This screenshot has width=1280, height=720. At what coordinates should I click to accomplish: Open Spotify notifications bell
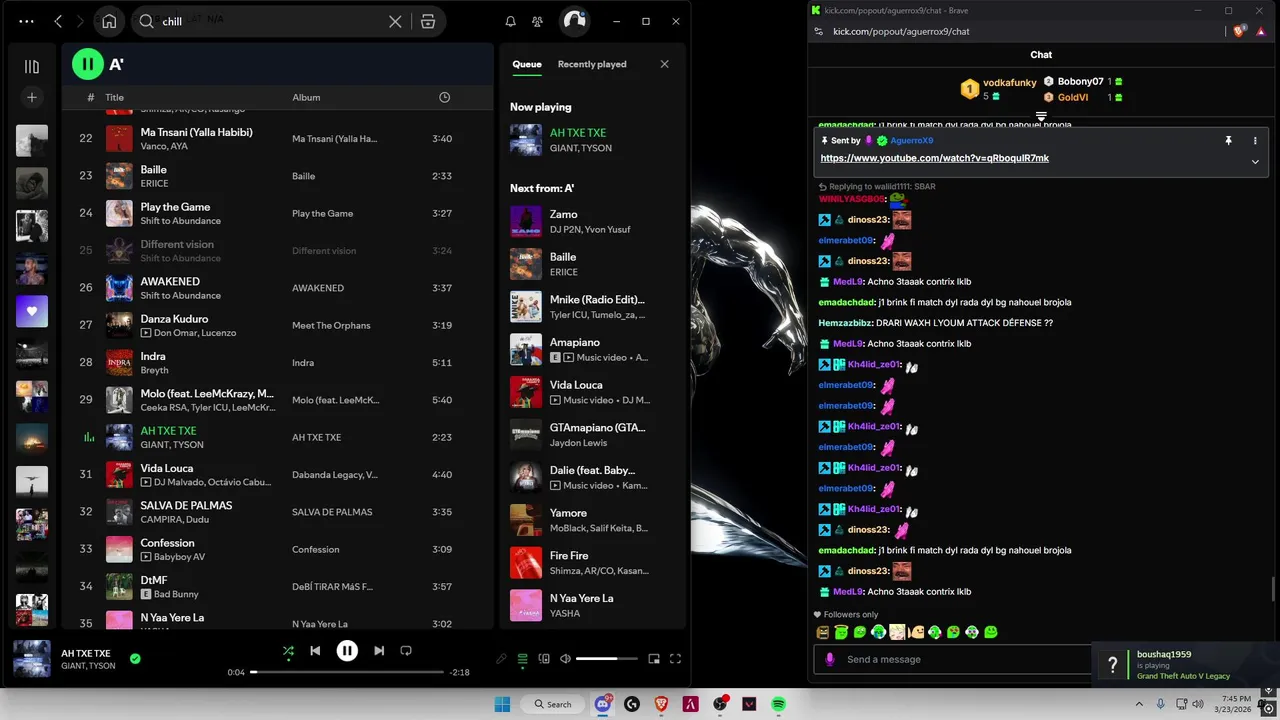pyautogui.click(x=510, y=21)
